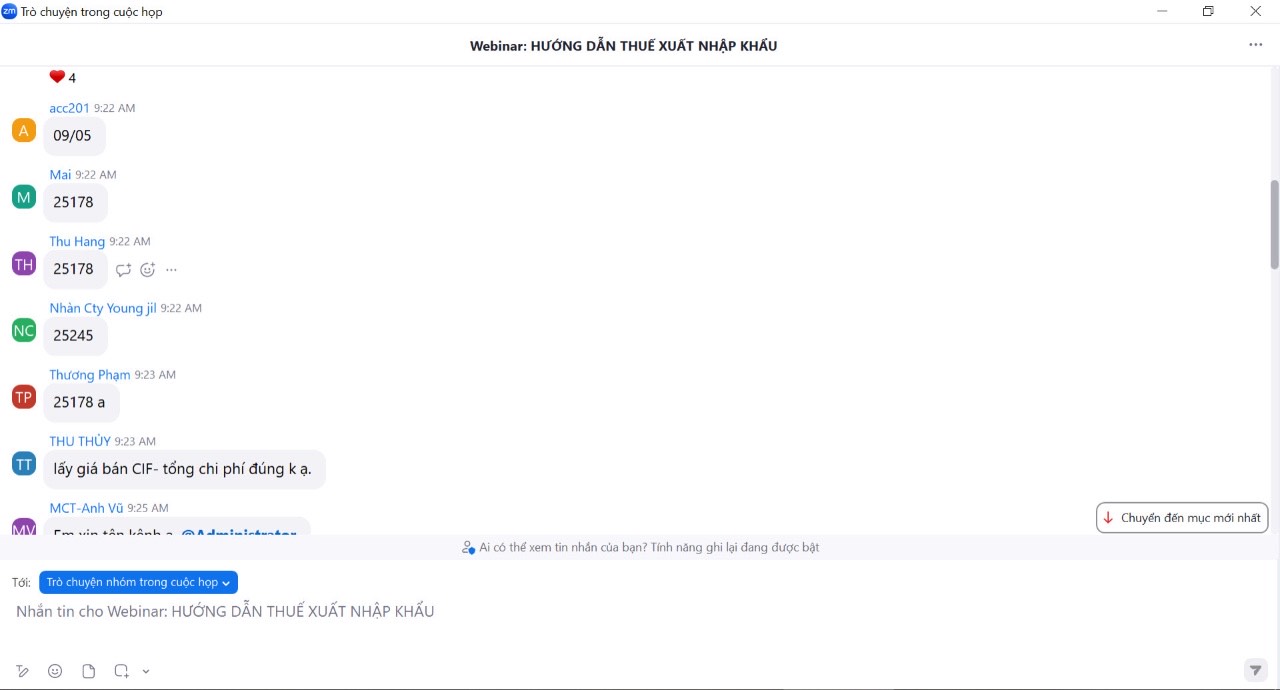Click sender name acc201

[69, 108]
